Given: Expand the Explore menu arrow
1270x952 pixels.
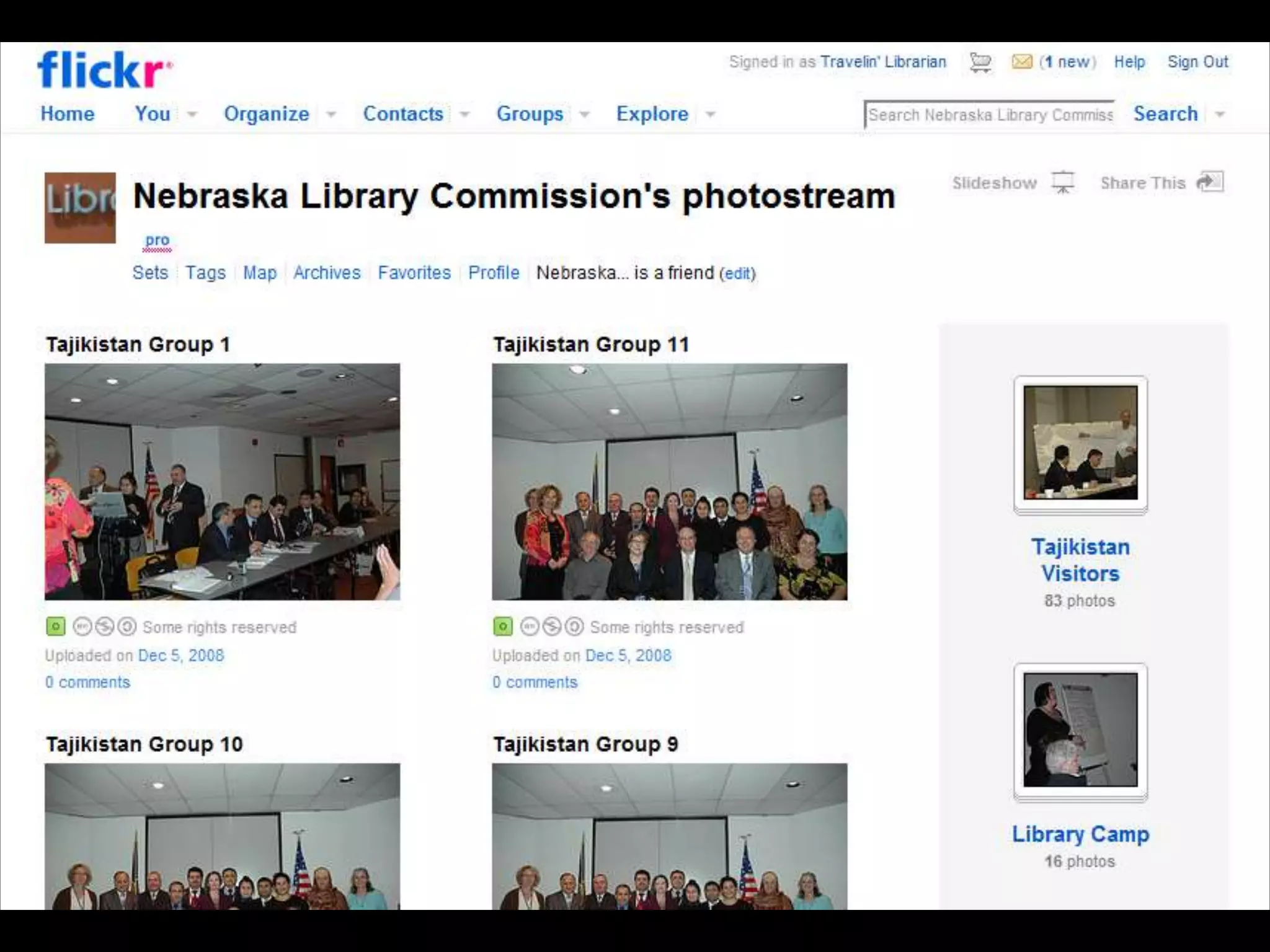Looking at the screenshot, I should 711,114.
